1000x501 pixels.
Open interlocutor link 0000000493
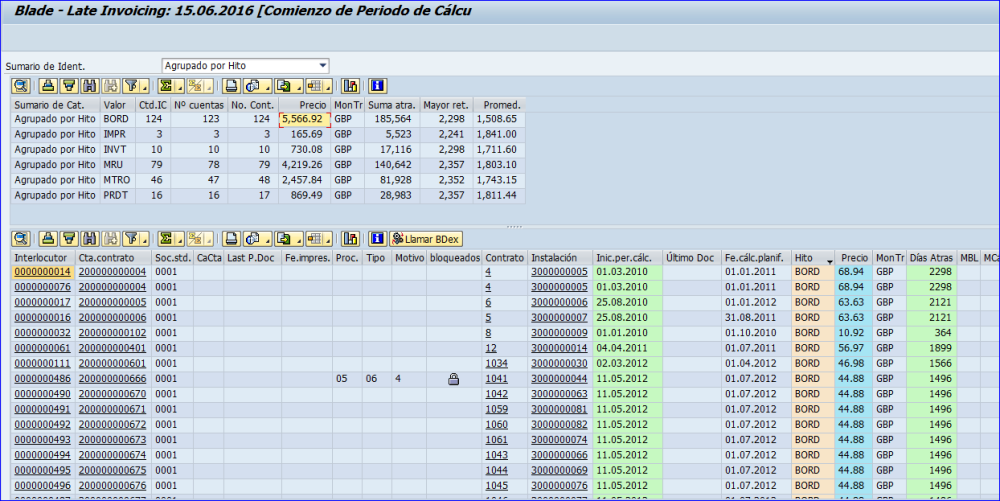coord(43,440)
